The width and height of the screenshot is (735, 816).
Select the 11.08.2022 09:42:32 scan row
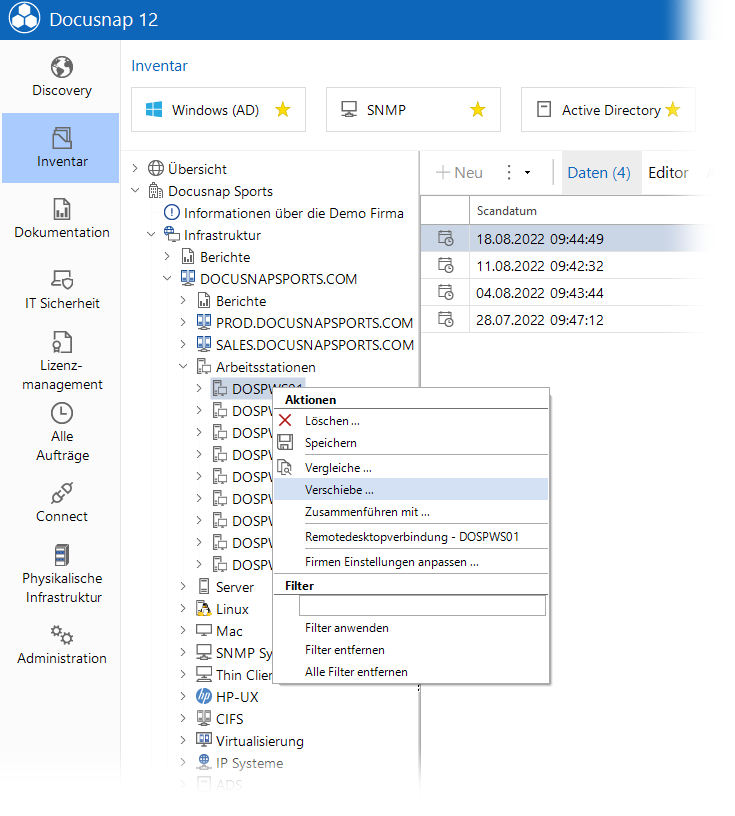[x=565, y=266]
